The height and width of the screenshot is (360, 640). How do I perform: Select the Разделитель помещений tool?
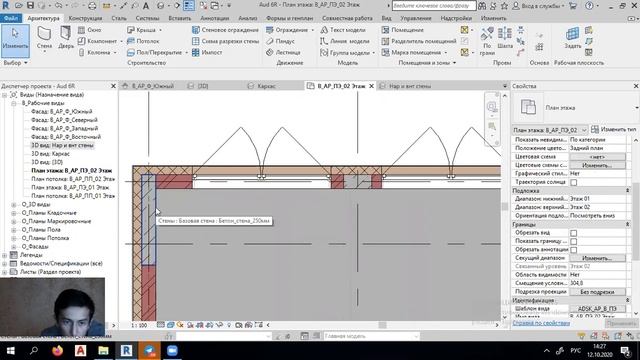click(419, 41)
